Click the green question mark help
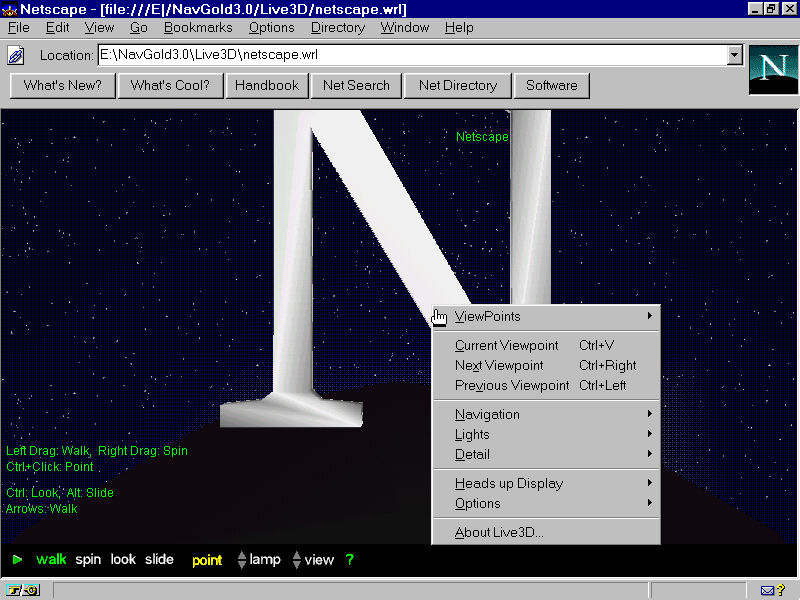This screenshot has width=800, height=600. (x=349, y=560)
